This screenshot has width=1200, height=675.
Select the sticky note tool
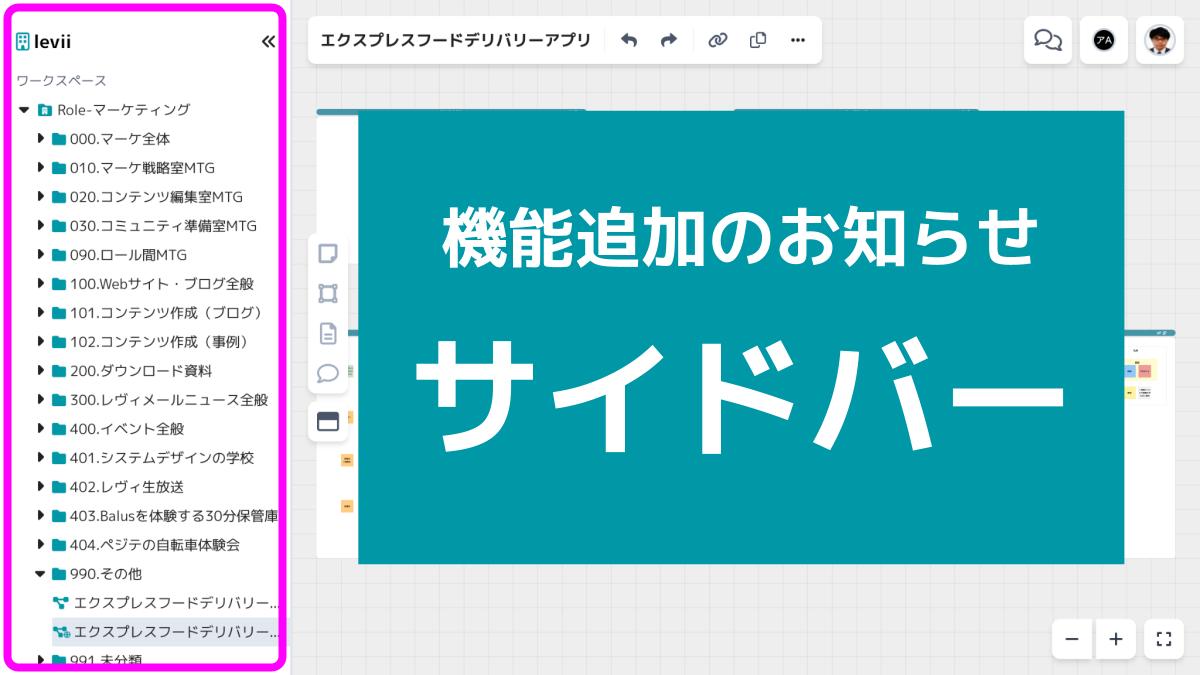(328, 254)
